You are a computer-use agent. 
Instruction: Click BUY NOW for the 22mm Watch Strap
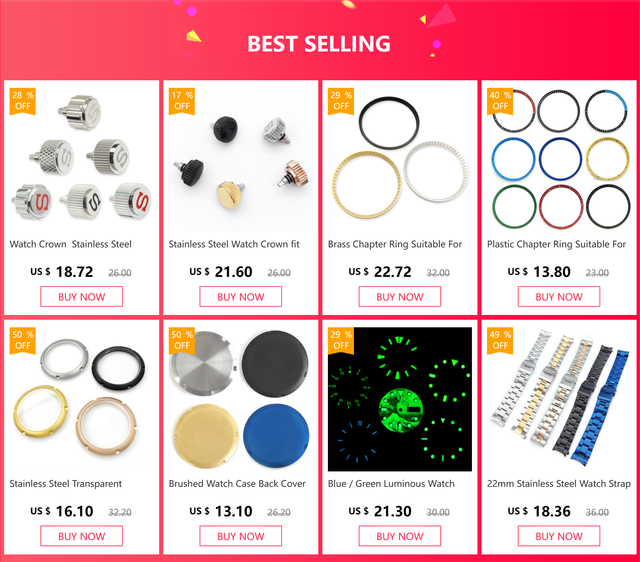click(x=559, y=536)
